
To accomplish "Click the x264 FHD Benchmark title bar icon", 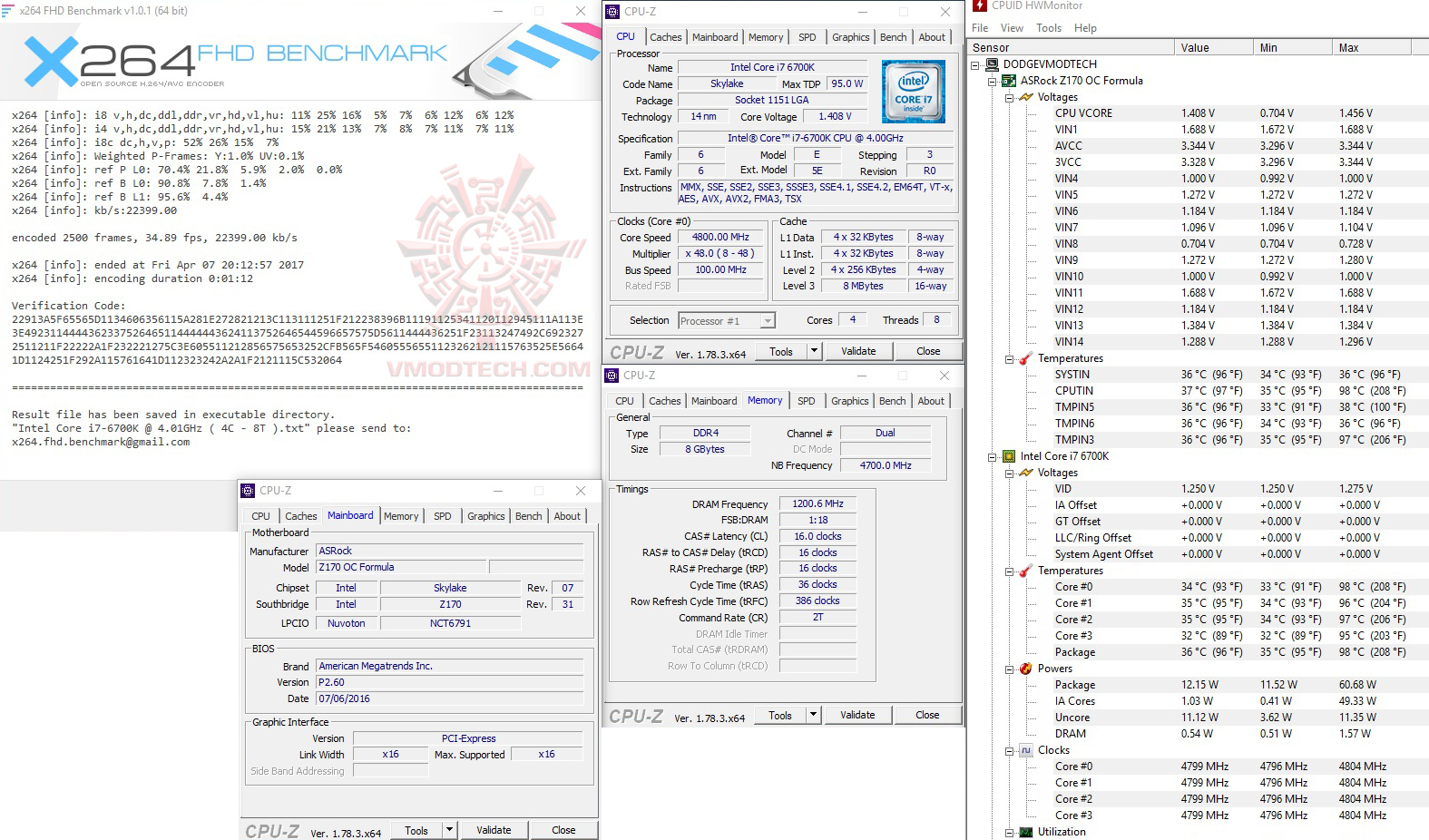I will 7,11.
